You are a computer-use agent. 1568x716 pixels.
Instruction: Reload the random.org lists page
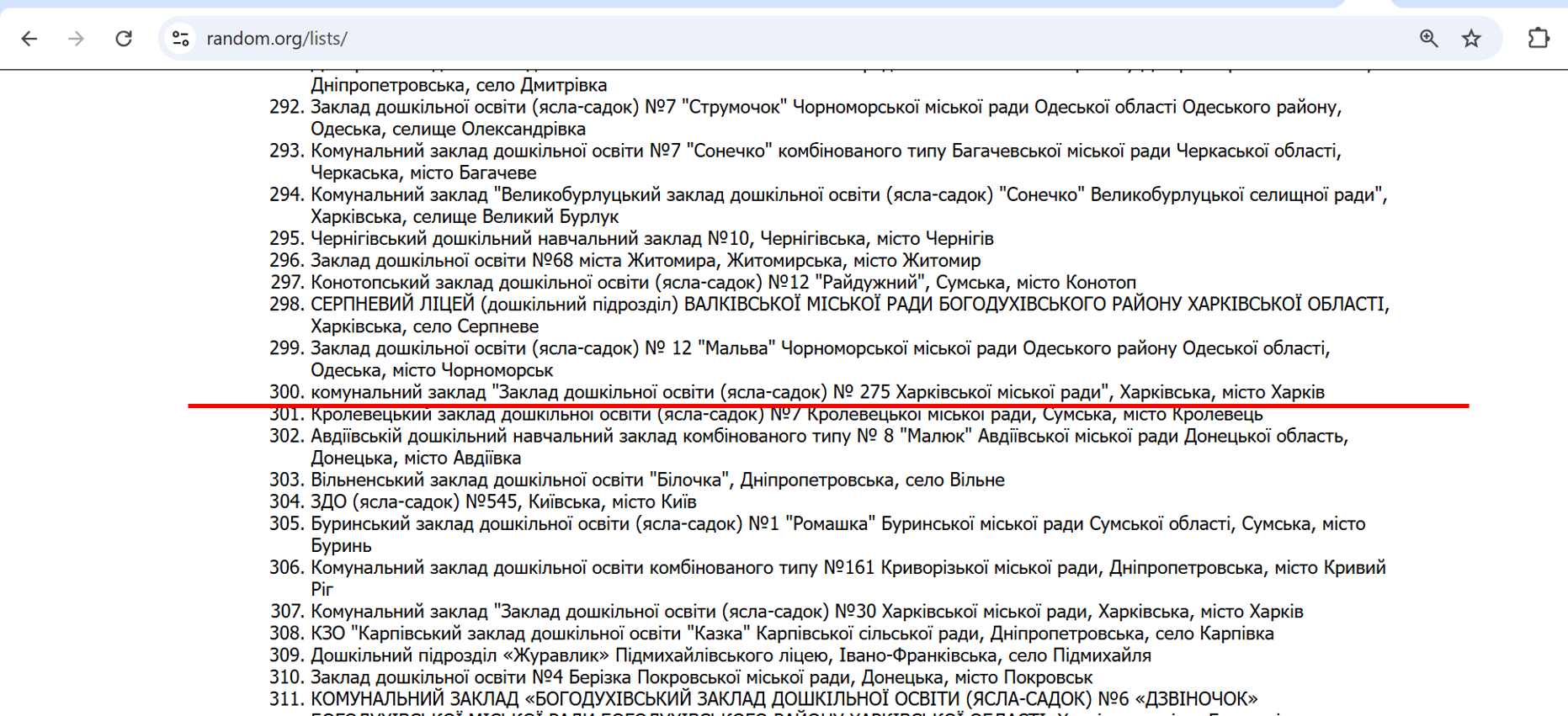tap(124, 39)
